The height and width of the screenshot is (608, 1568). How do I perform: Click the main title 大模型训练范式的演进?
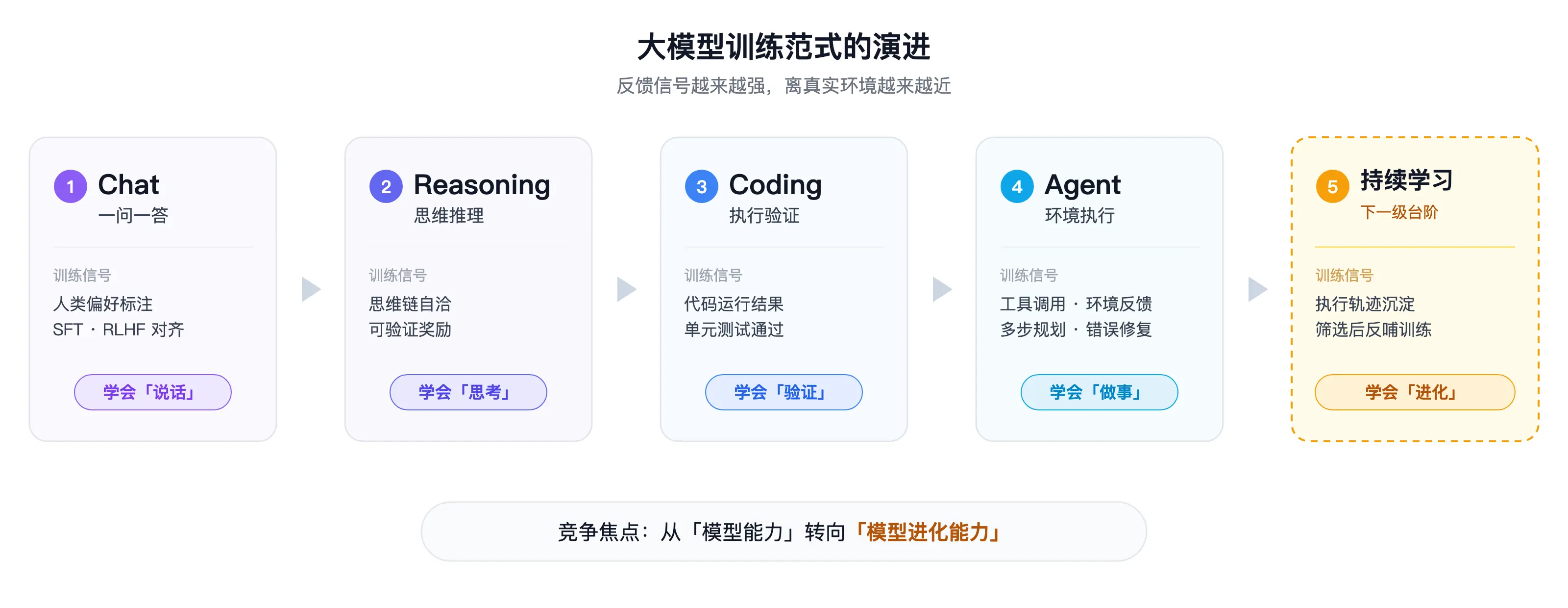tap(784, 47)
